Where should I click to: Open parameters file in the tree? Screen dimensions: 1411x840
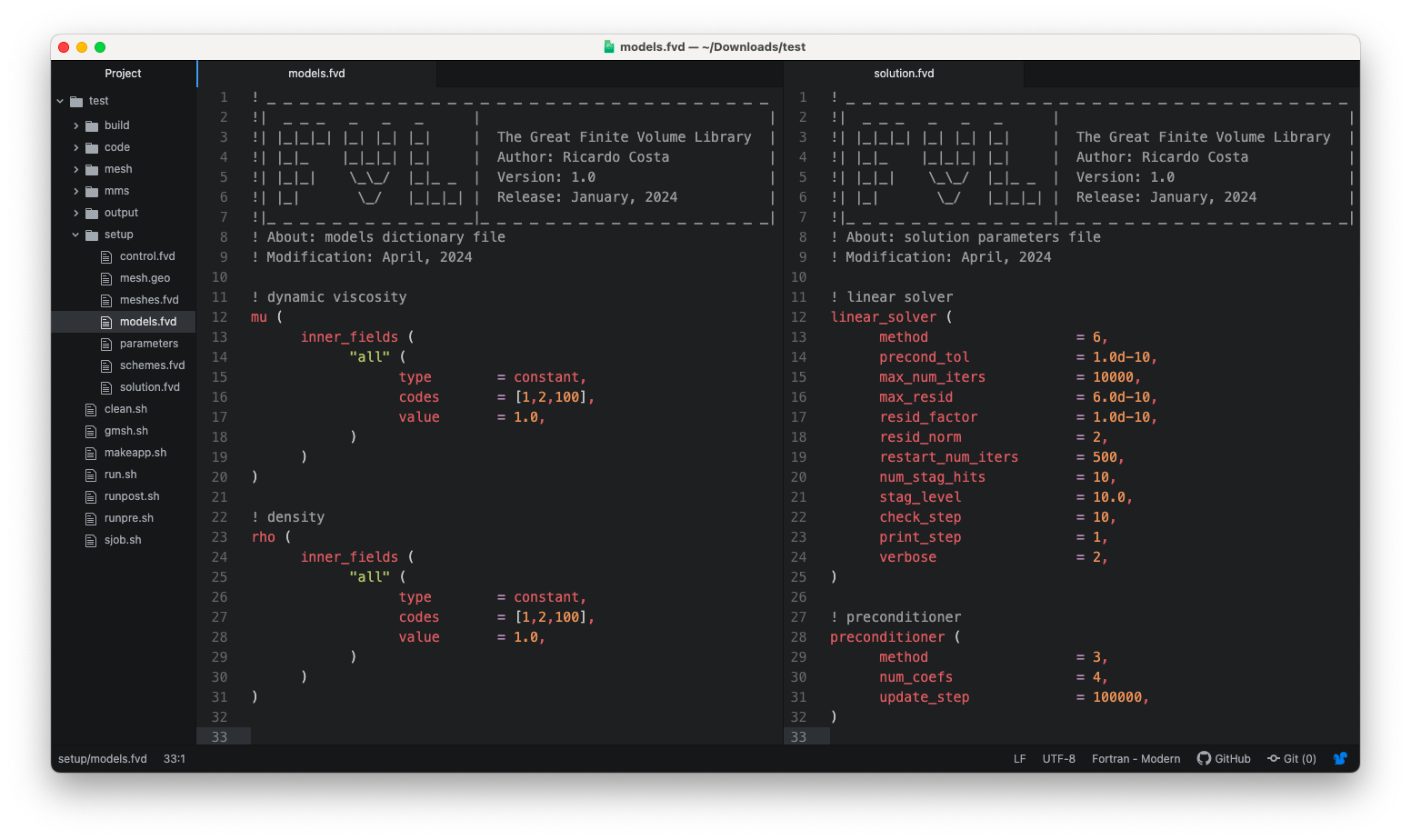pyautogui.click(x=148, y=344)
